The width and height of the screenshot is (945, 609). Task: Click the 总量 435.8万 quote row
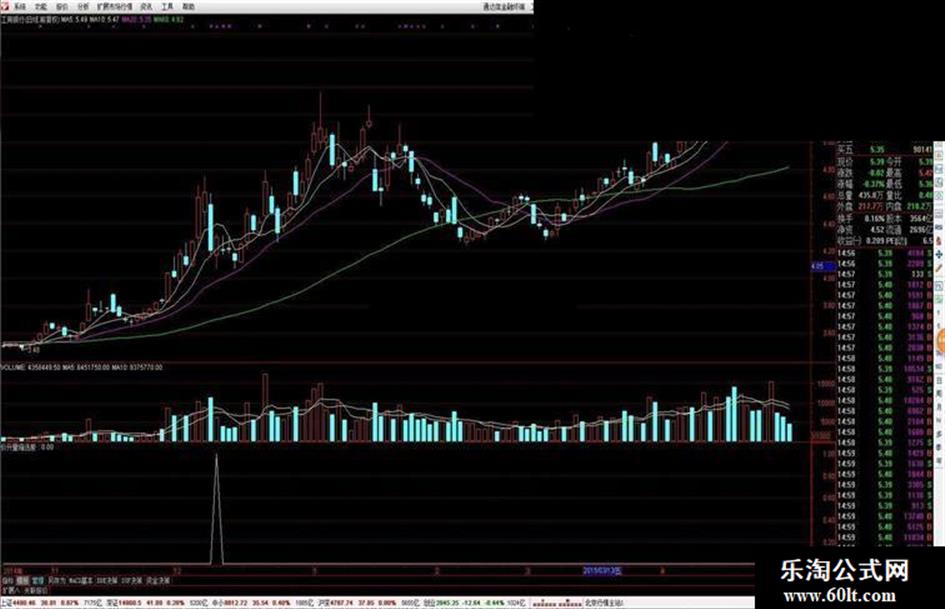860,195
